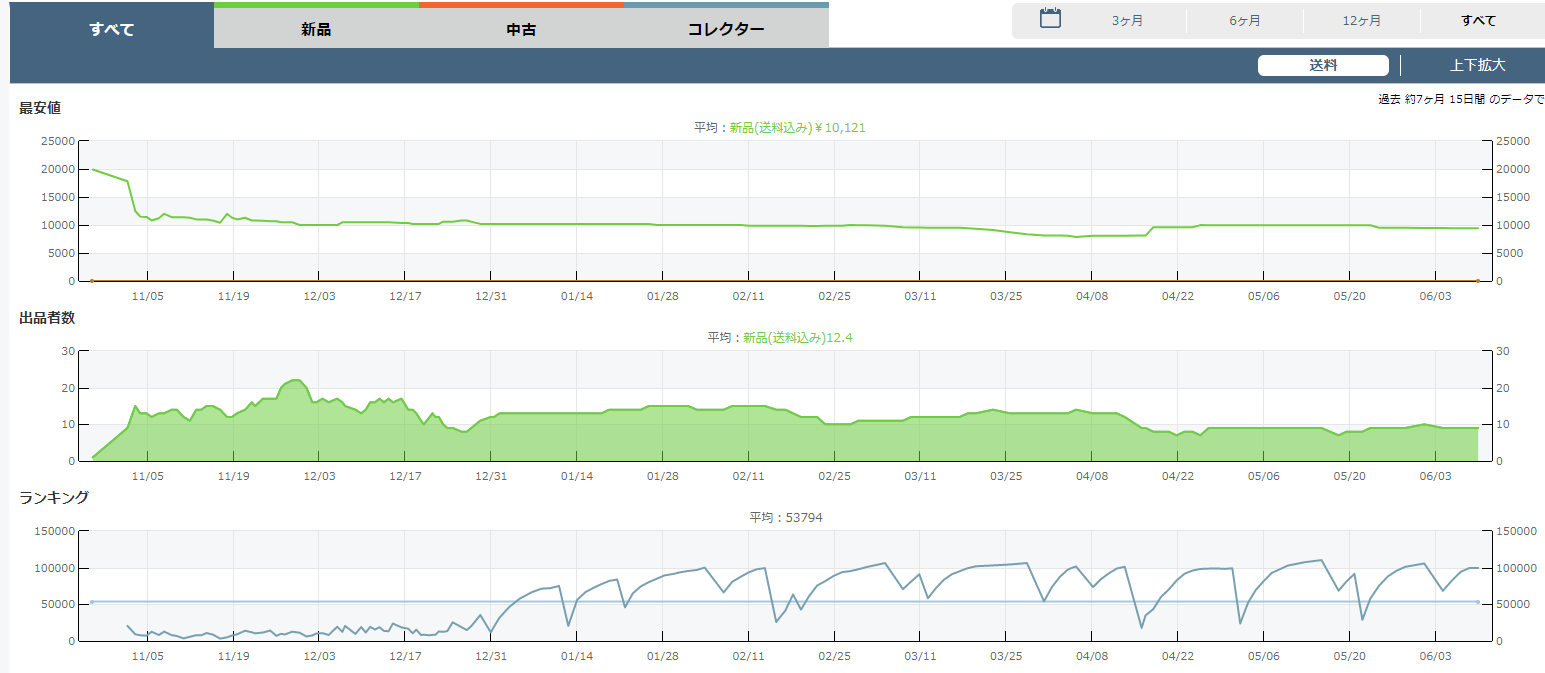1545x673 pixels.
Task: Click the calendar icon beside period options
Action: point(1050,18)
